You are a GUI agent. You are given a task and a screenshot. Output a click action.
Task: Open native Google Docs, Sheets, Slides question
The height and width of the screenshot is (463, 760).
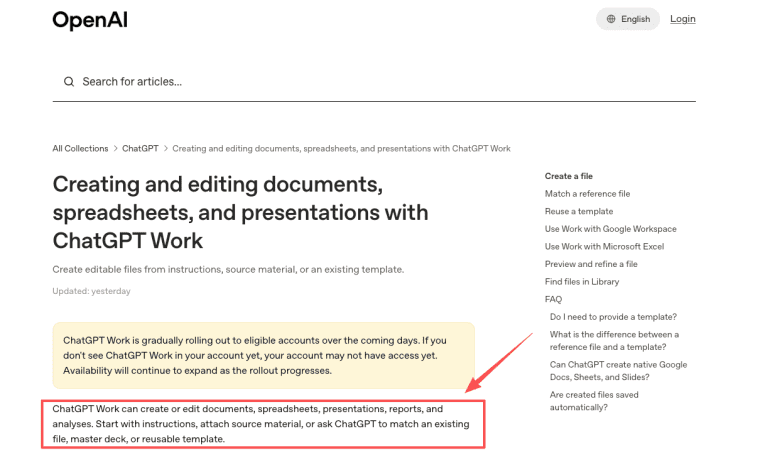(x=618, y=370)
